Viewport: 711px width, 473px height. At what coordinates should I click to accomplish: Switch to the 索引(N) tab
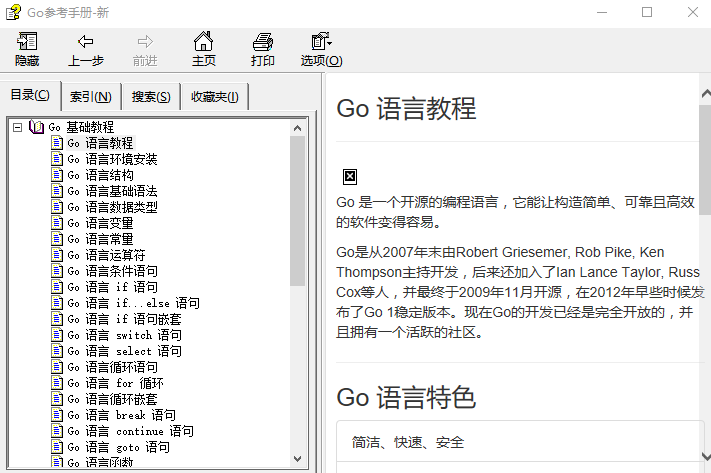[90, 97]
